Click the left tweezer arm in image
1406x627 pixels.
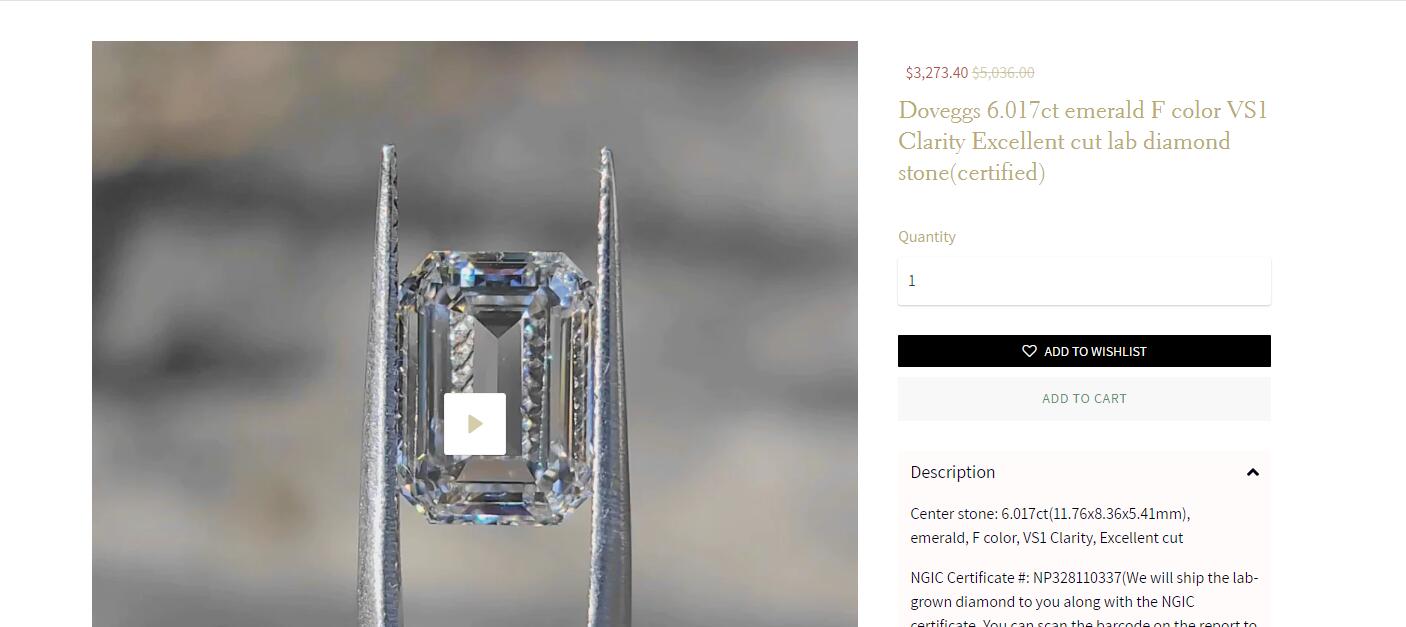pyautogui.click(x=383, y=400)
